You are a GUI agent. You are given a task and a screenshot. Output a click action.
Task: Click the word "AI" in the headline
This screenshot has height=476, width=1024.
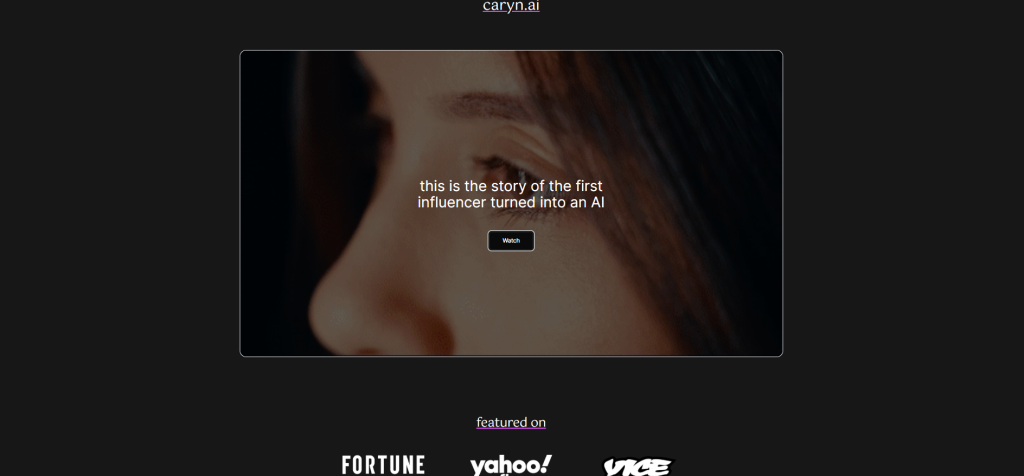(598, 202)
